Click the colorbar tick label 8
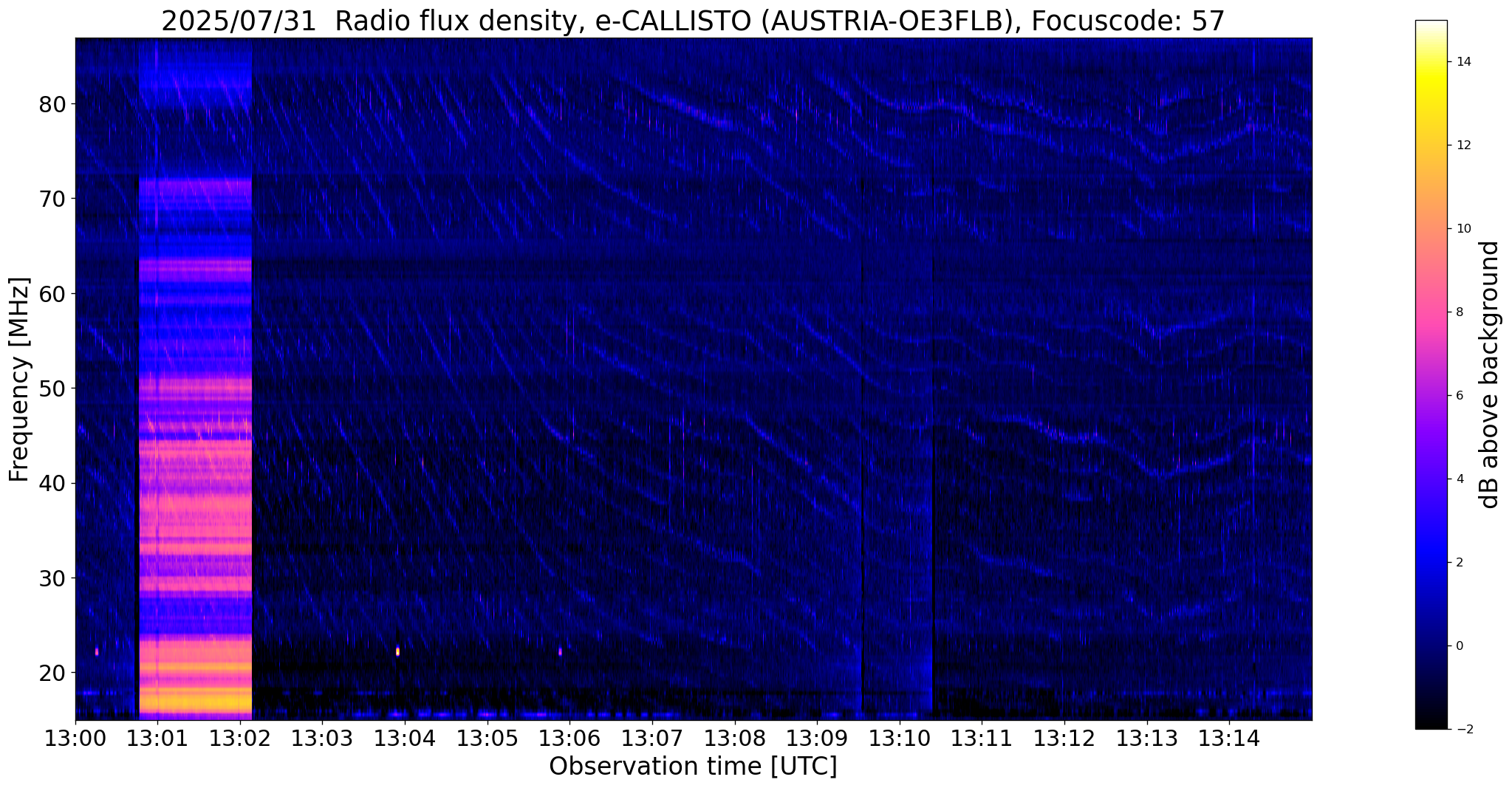Screen dimensions: 1512x788 (1458, 312)
